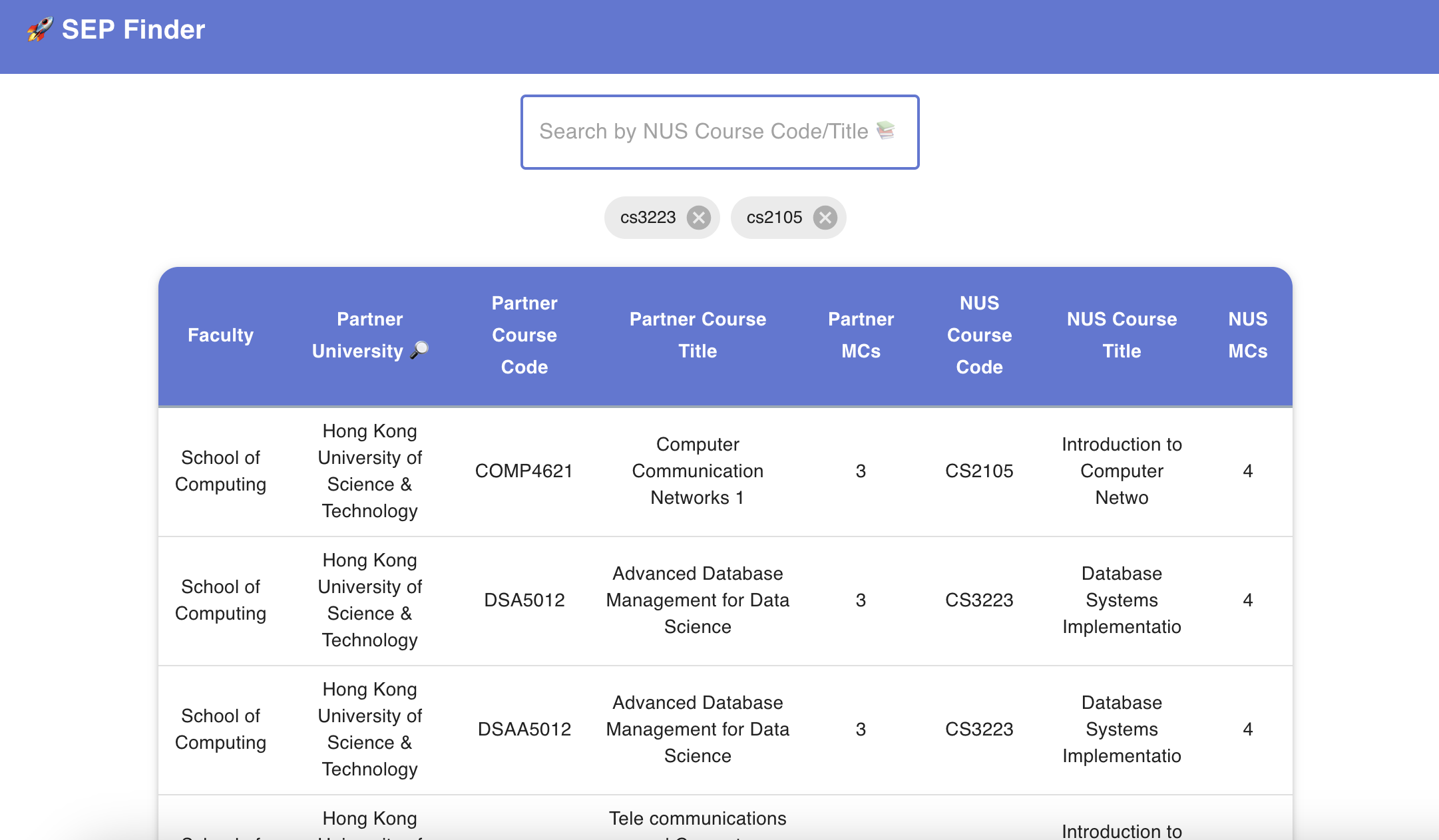The width and height of the screenshot is (1439, 840).
Task: Select the DSAA5012 course code cell
Action: (524, 730)
